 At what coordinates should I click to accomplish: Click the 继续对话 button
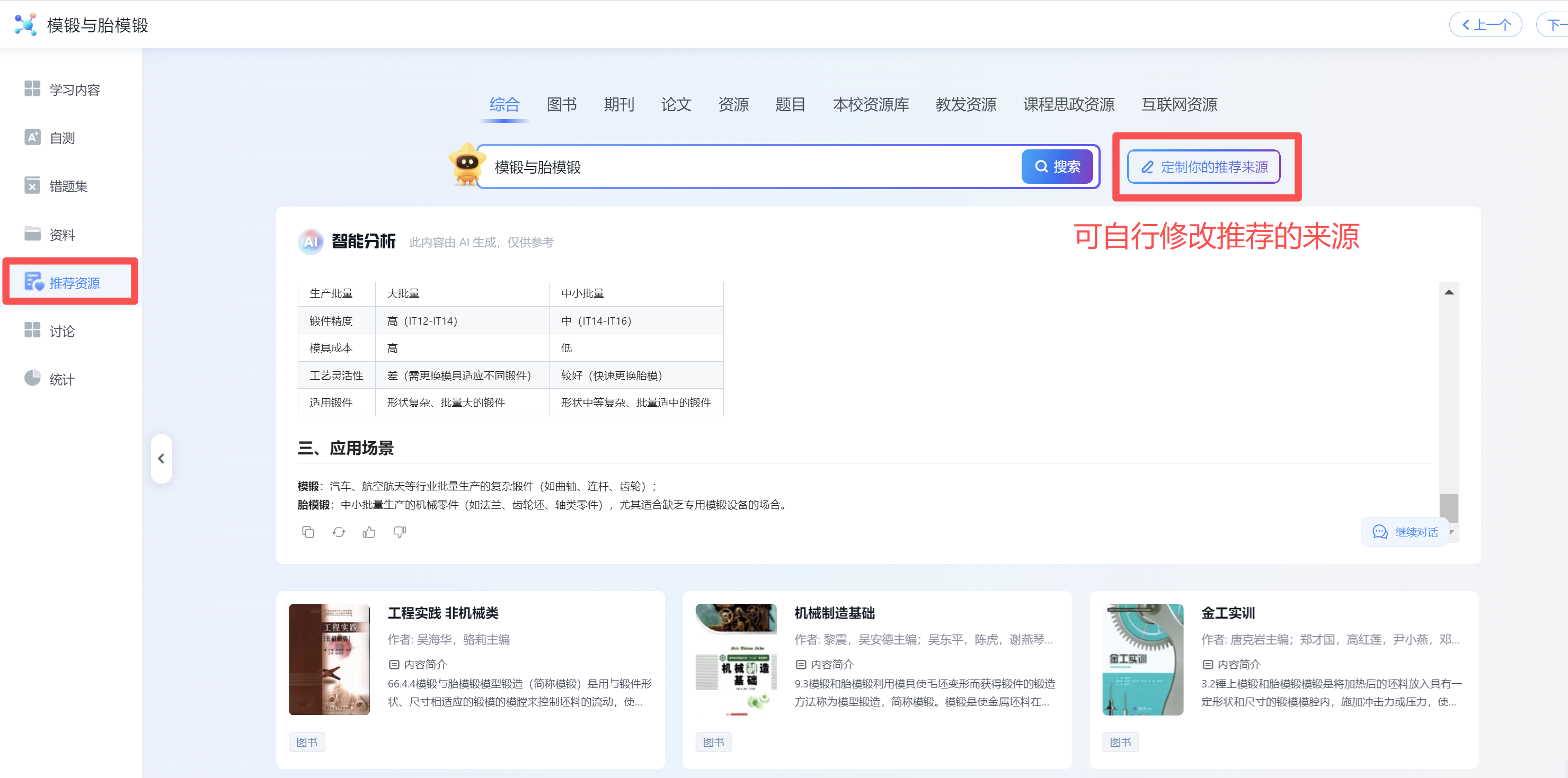[1405, 532]
